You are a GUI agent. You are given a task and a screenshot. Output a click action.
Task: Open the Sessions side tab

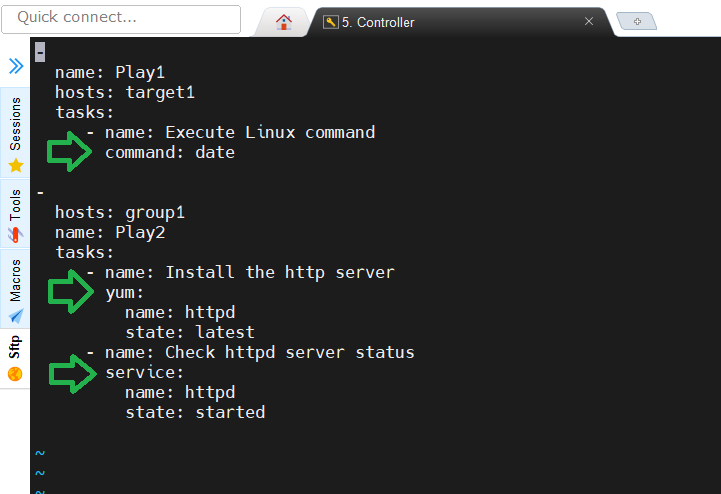click(15, 132)
